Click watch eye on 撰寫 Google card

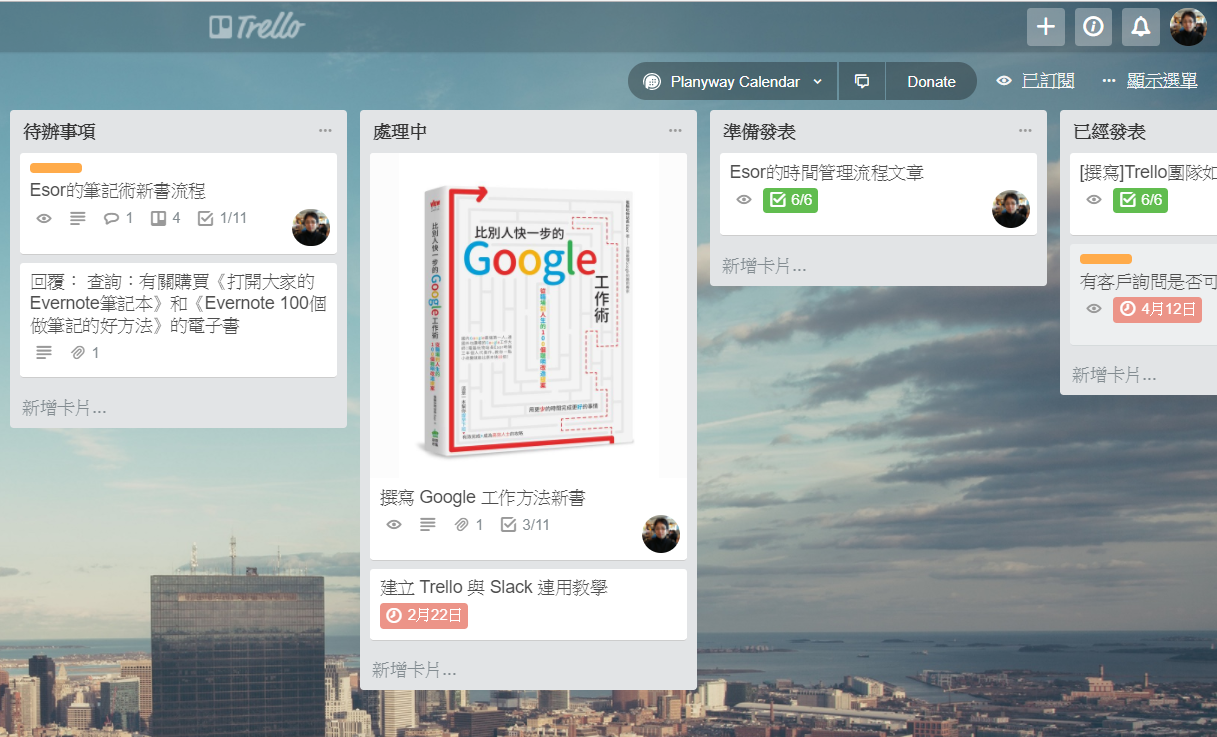pyautogui.click(x=394, y=525)
